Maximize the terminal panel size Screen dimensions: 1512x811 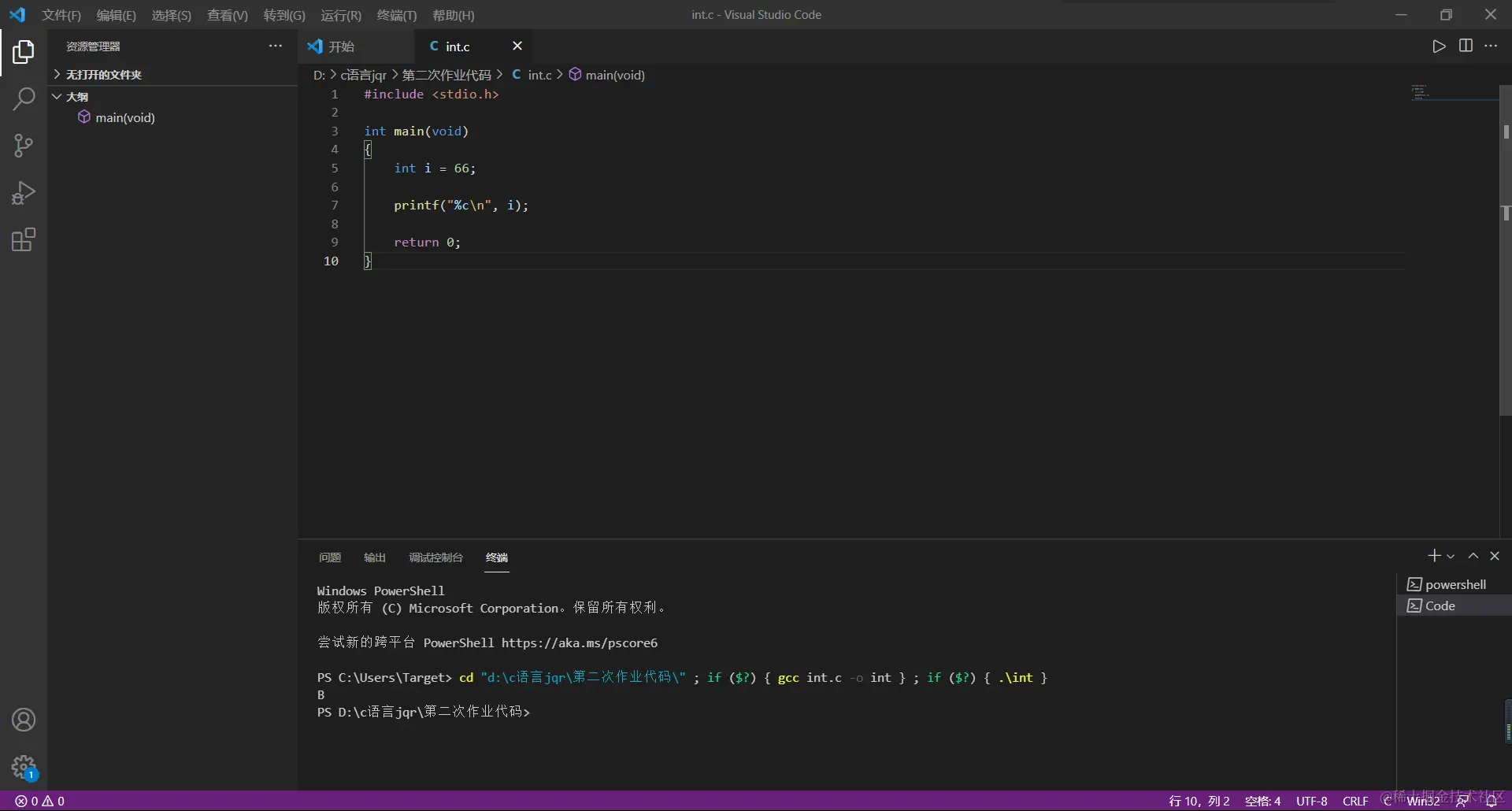[x=1473, y=556]
